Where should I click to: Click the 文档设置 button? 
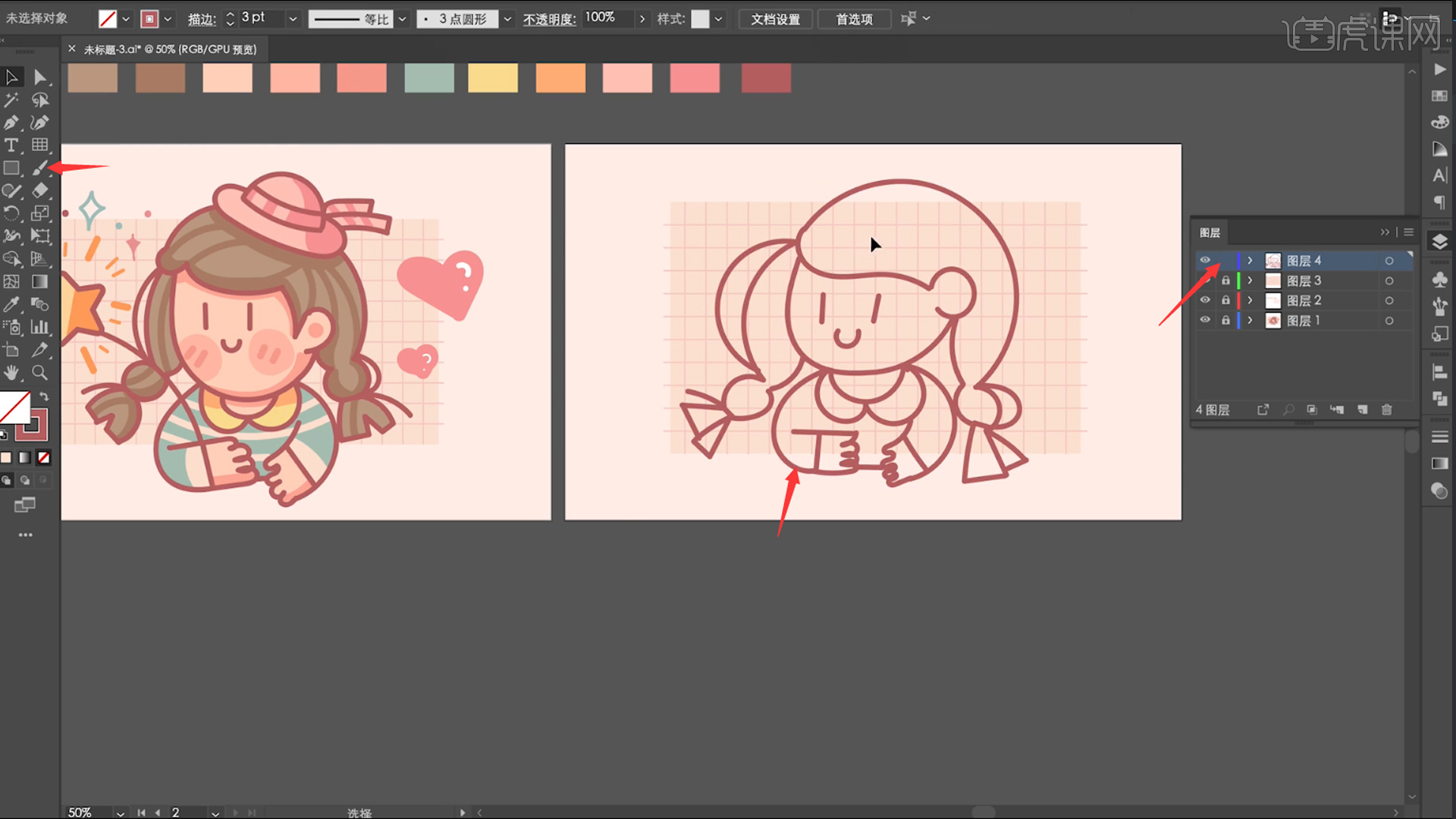pyautogui.click(x=775, y=19)
